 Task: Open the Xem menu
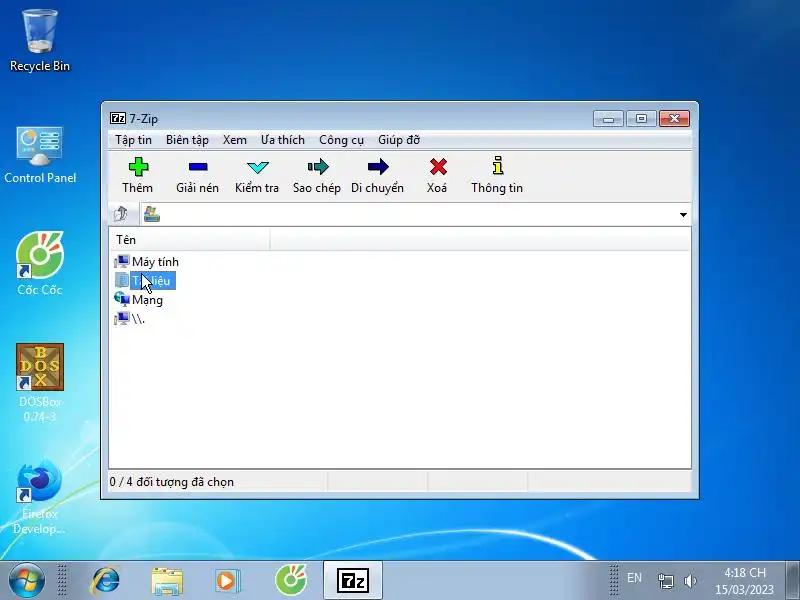(x=235, y=140)
